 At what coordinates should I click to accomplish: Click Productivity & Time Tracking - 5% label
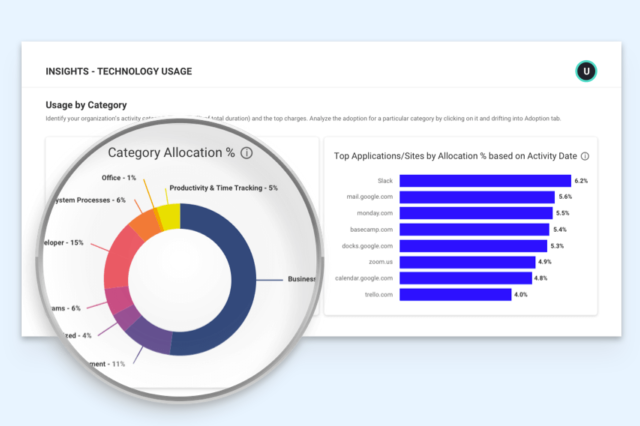pyautogui.click(x=224, y=188)
